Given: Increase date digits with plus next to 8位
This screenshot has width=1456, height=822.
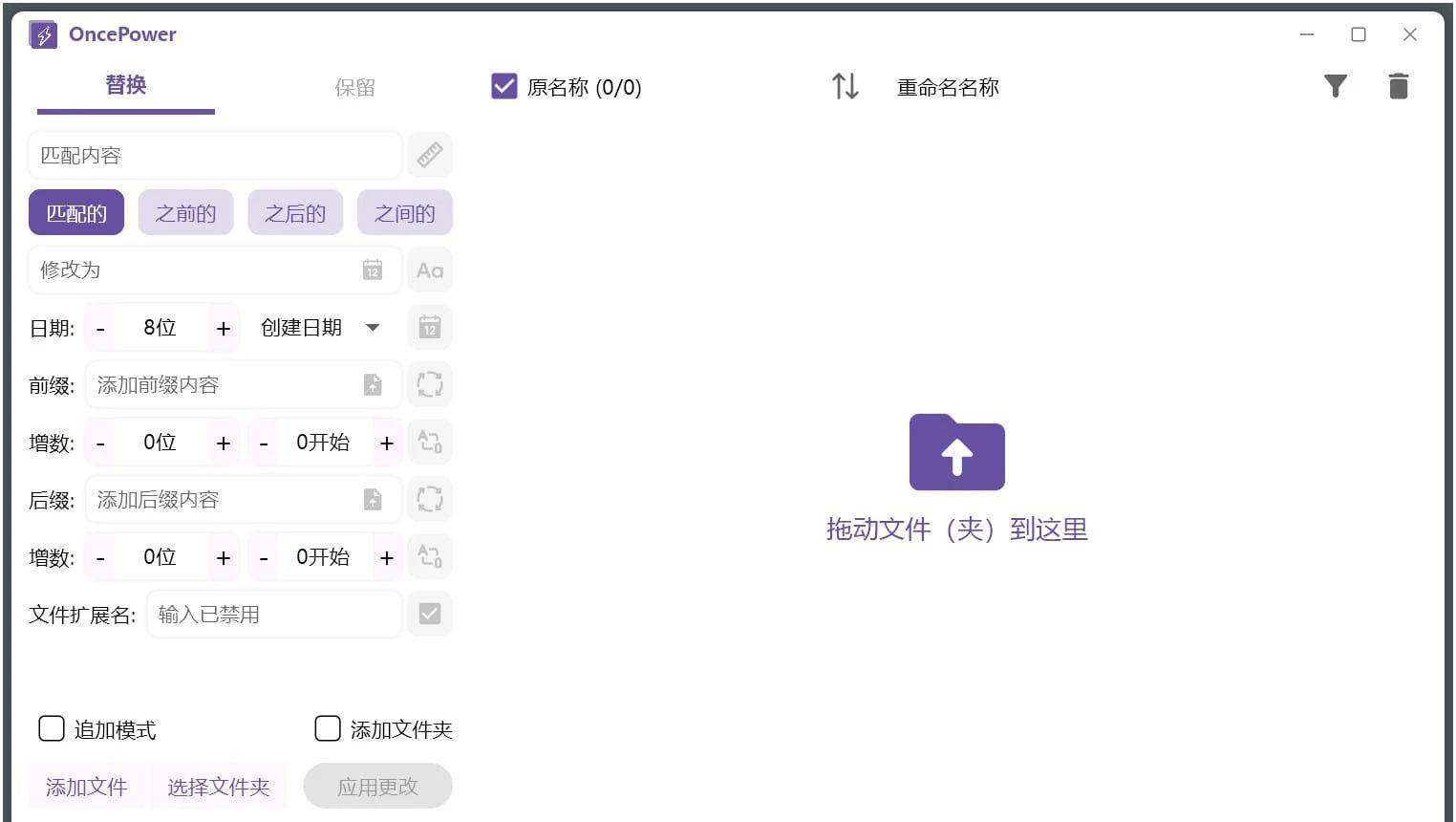Looking at the screenshot, I should pyautogui.click(x=224, y=329).
